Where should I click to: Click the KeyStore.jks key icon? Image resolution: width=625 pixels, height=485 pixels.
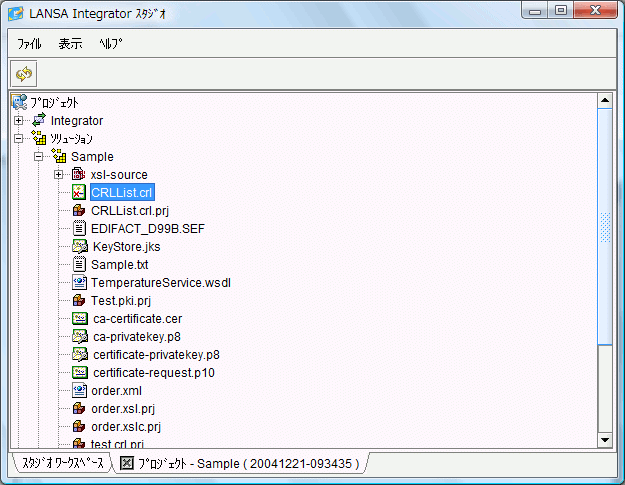tap(80, 246)
